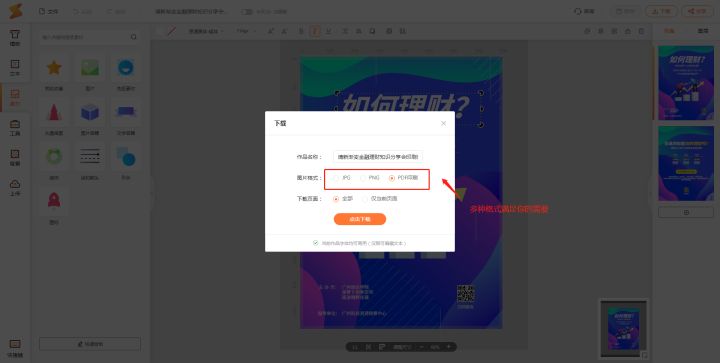Viewport: 720px width, 363px height.
Task: Select the first page thumbnail 如何理财
Action: tap(686, 83)
